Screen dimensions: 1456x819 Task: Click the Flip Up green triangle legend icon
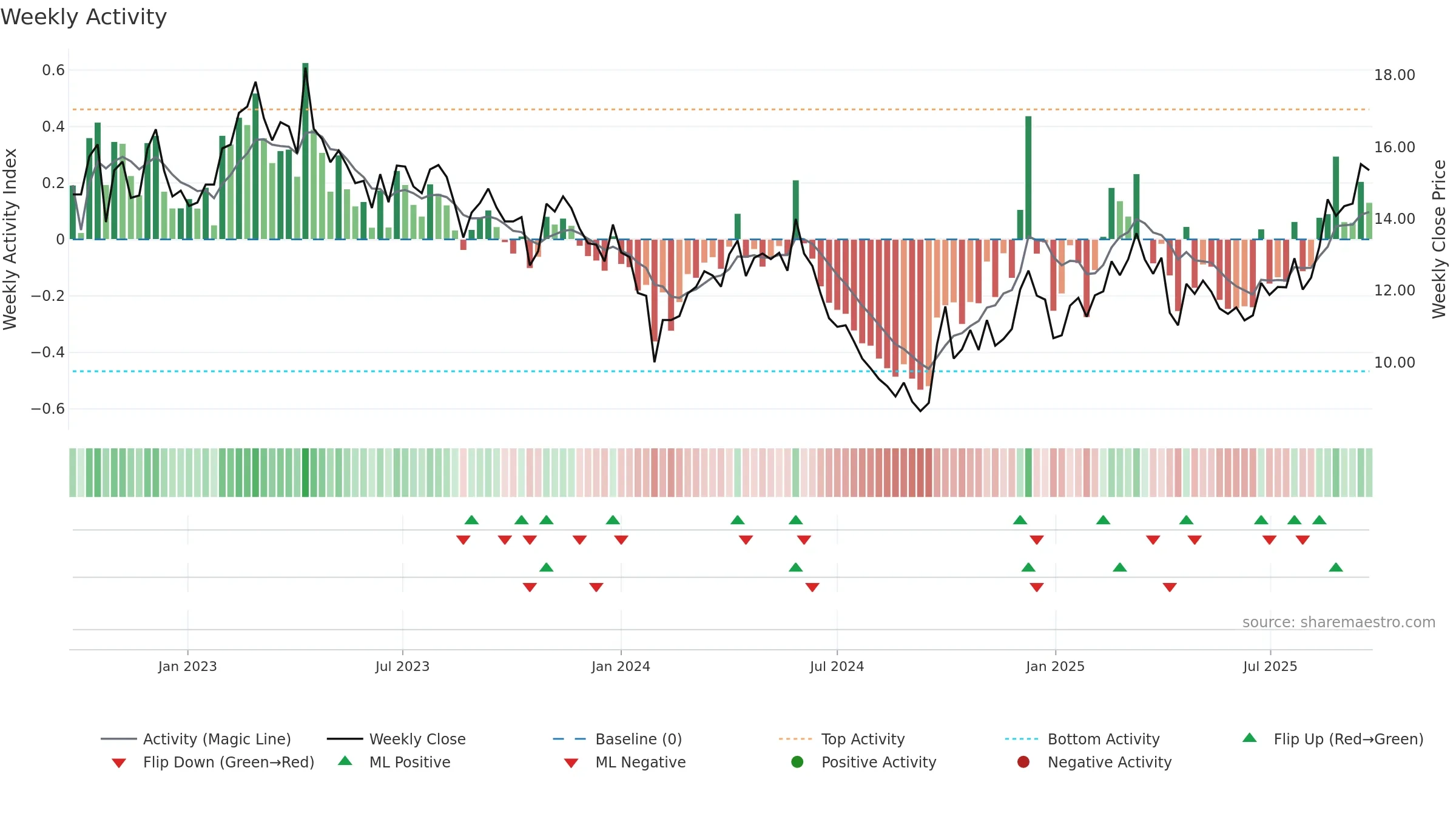[1250, 738]
